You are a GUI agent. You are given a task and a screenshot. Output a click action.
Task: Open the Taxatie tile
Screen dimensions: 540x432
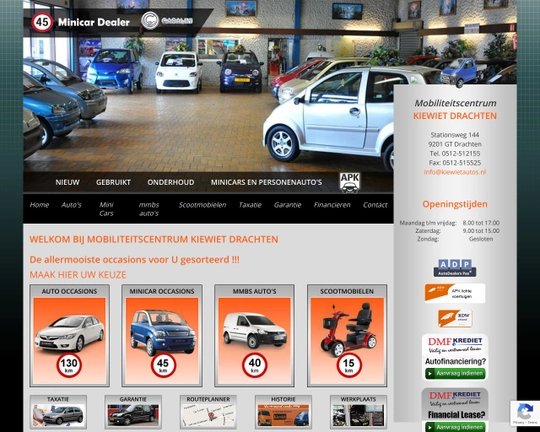pyautogui.click(x=58, y=412)
